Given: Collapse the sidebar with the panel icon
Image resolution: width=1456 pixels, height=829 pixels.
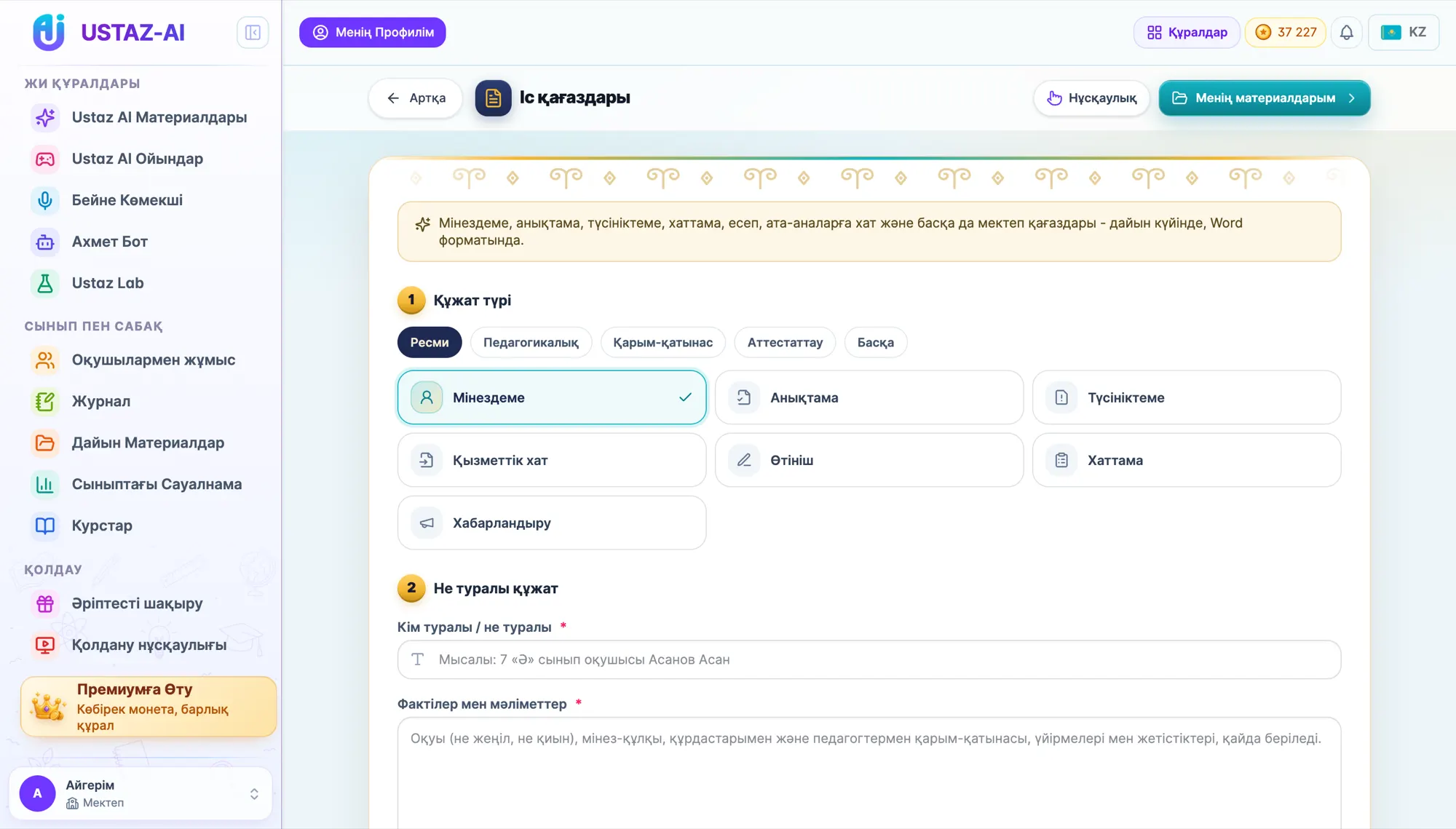Looking at the screenshot, I should (253, 33).
